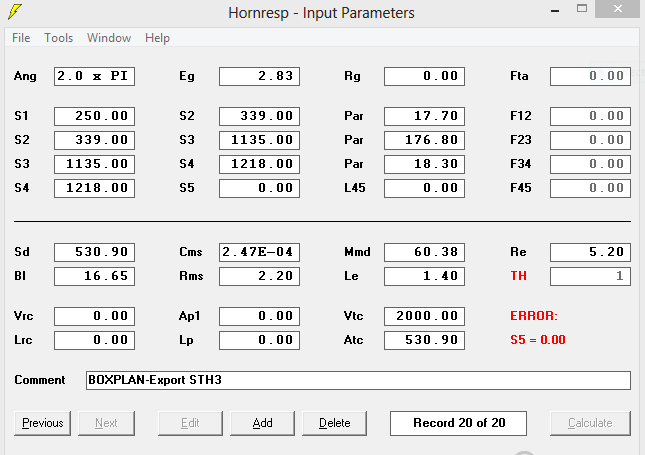Click the S4 field in the F34 row
645x455 pixels.
pyautogui.click(x=260, y=164)
